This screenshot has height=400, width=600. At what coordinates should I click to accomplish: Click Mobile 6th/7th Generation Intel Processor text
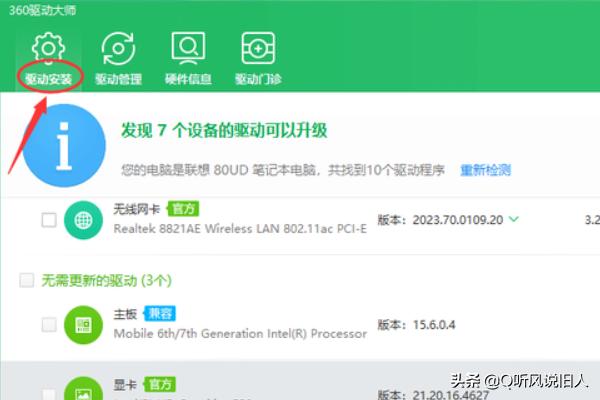(x=240, y=333)
